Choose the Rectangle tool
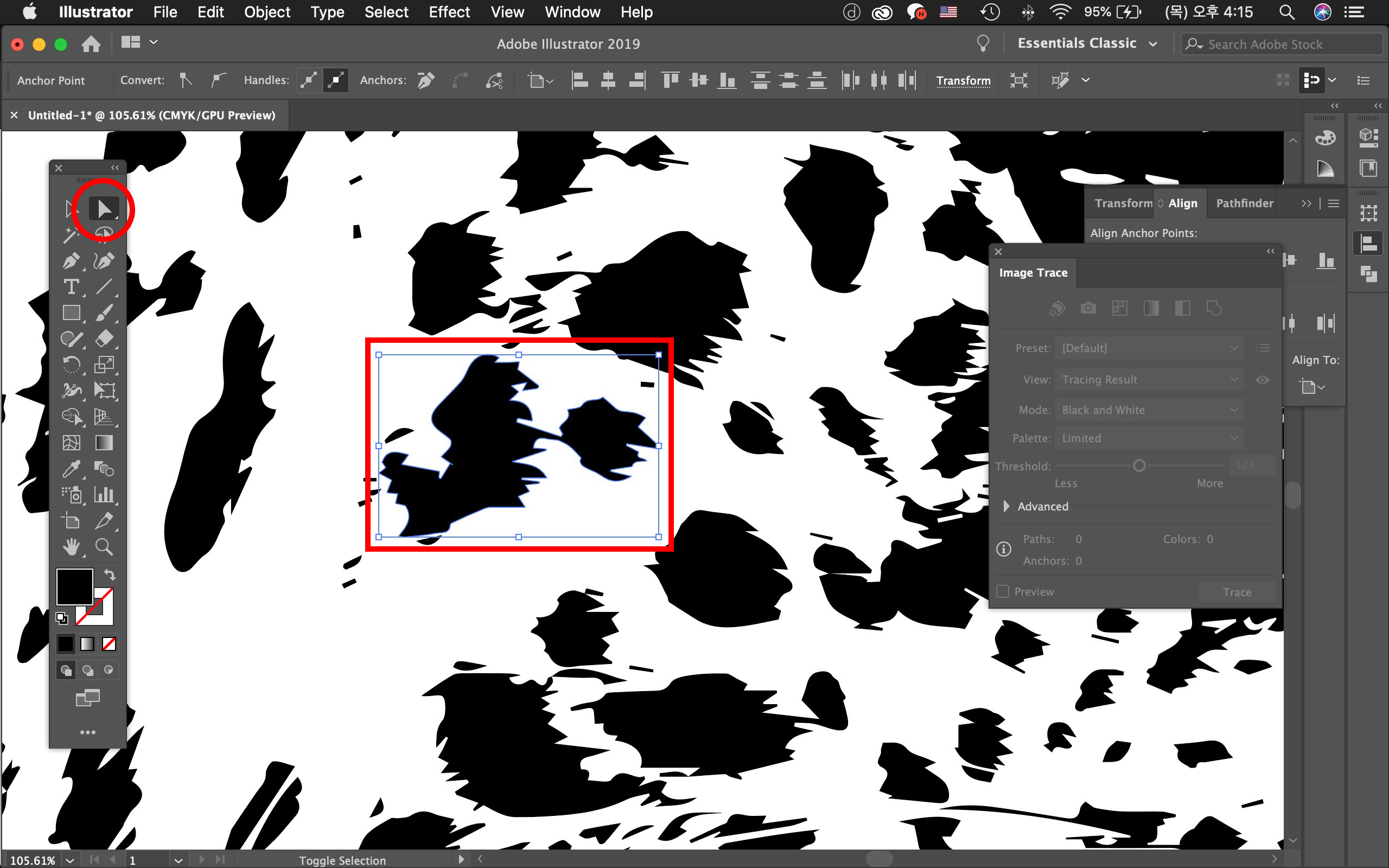 [x=71, y=313]
